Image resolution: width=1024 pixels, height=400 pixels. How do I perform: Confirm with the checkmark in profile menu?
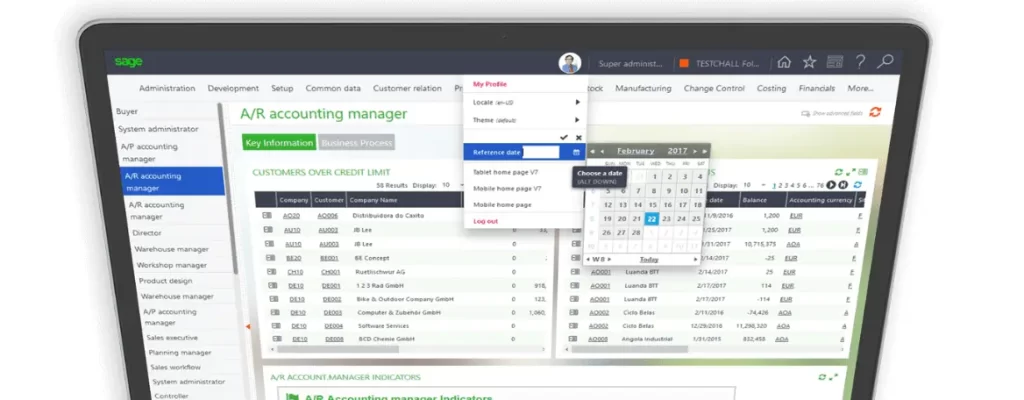coord(564,136)
